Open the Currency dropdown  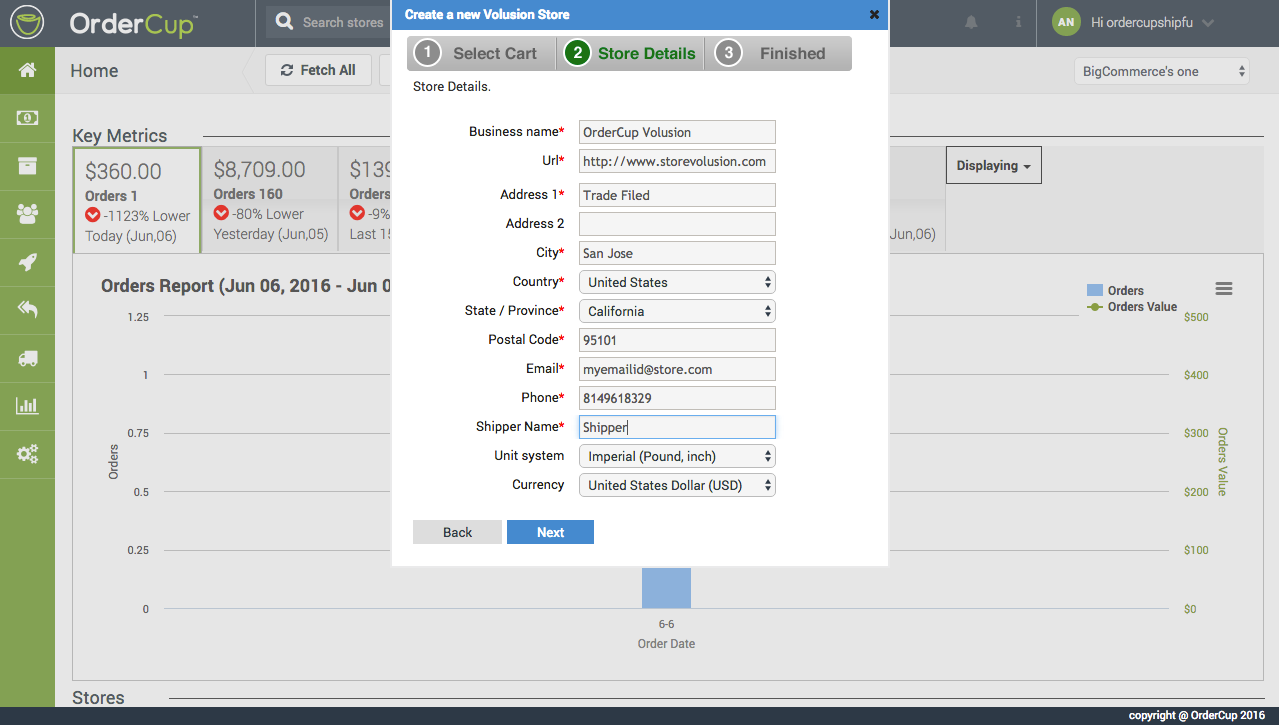677,485
